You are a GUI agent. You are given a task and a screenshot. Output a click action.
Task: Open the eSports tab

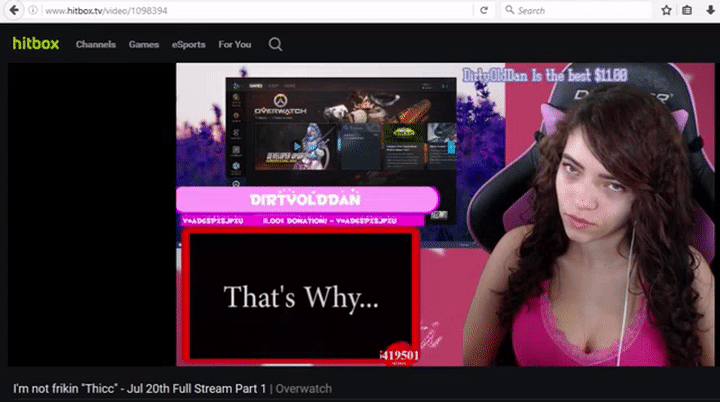pos(188,44)
